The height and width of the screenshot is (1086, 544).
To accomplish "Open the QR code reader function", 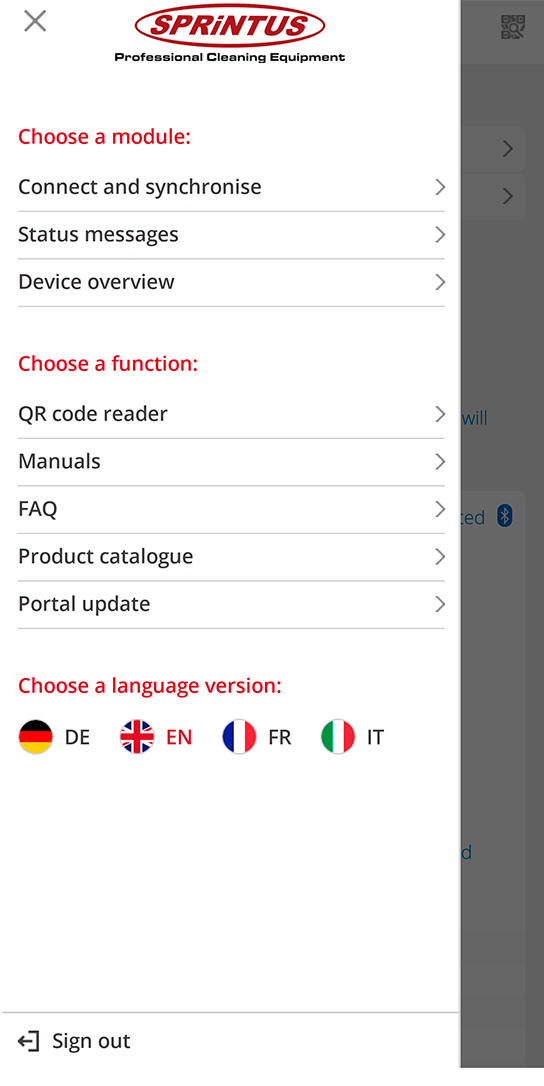I will [x=231, y=414].
